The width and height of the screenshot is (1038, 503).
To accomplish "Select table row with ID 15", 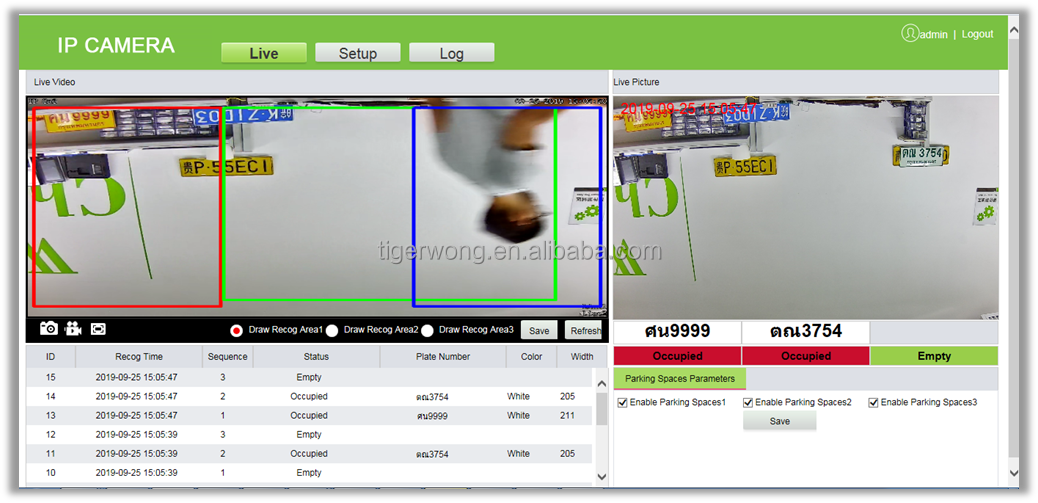I will pos(309,377).
